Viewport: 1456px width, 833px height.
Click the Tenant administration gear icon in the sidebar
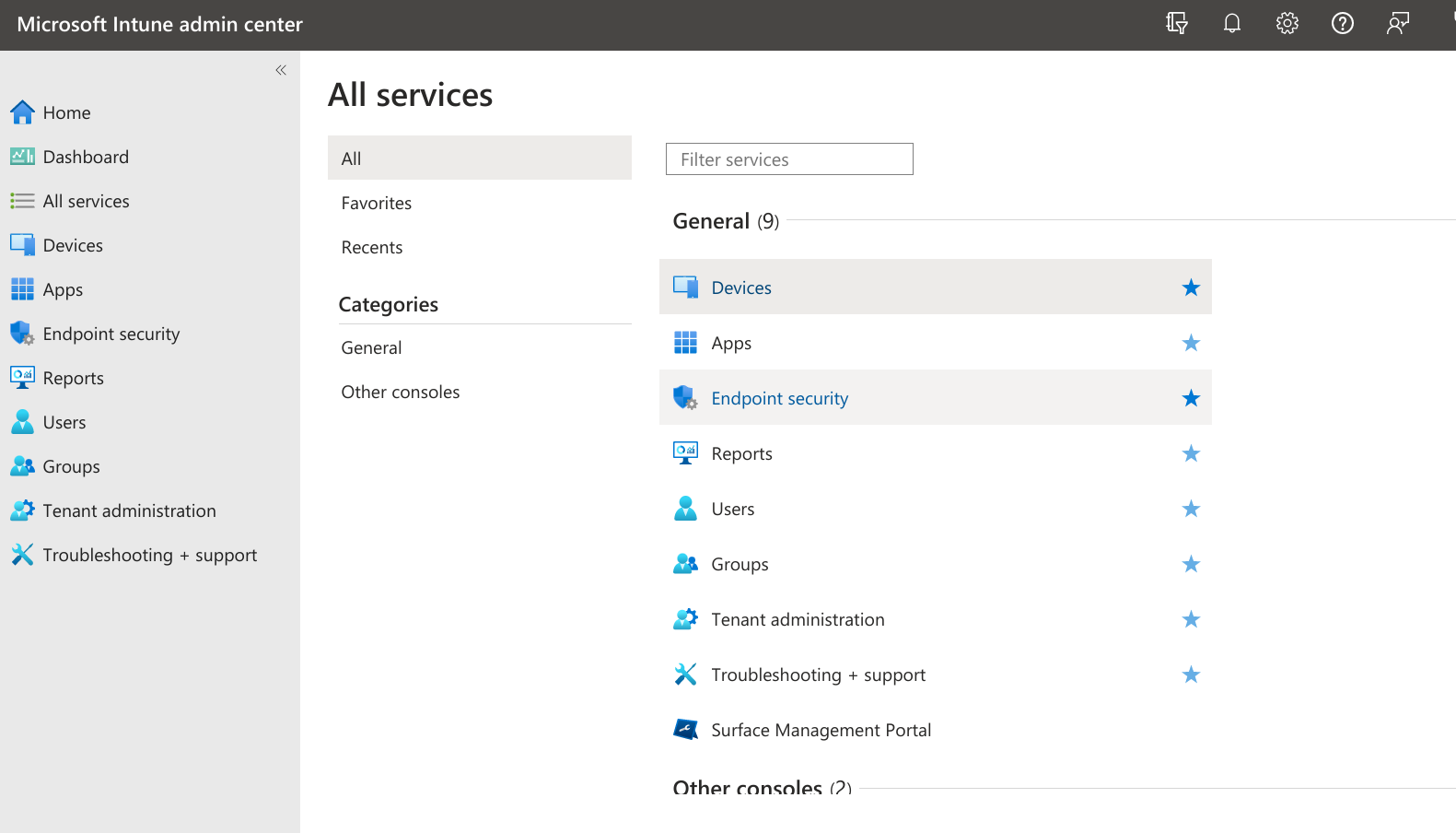22,510
